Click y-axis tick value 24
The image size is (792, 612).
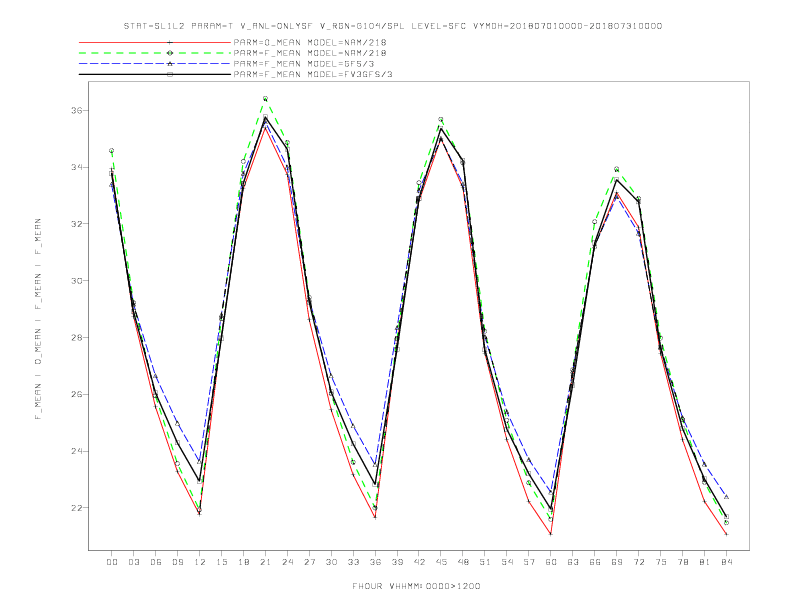[76, 451]
